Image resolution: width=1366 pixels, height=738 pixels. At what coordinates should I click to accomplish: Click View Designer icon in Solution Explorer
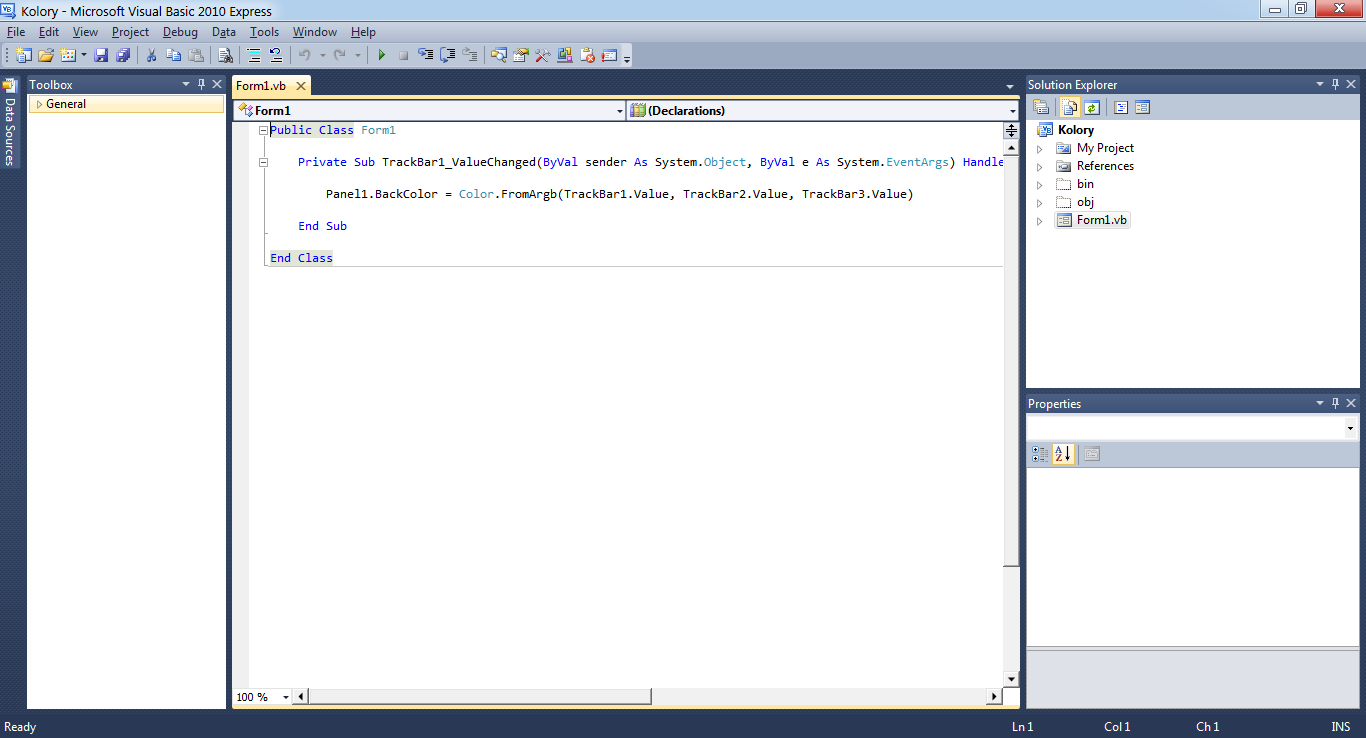coord(1143,107)
